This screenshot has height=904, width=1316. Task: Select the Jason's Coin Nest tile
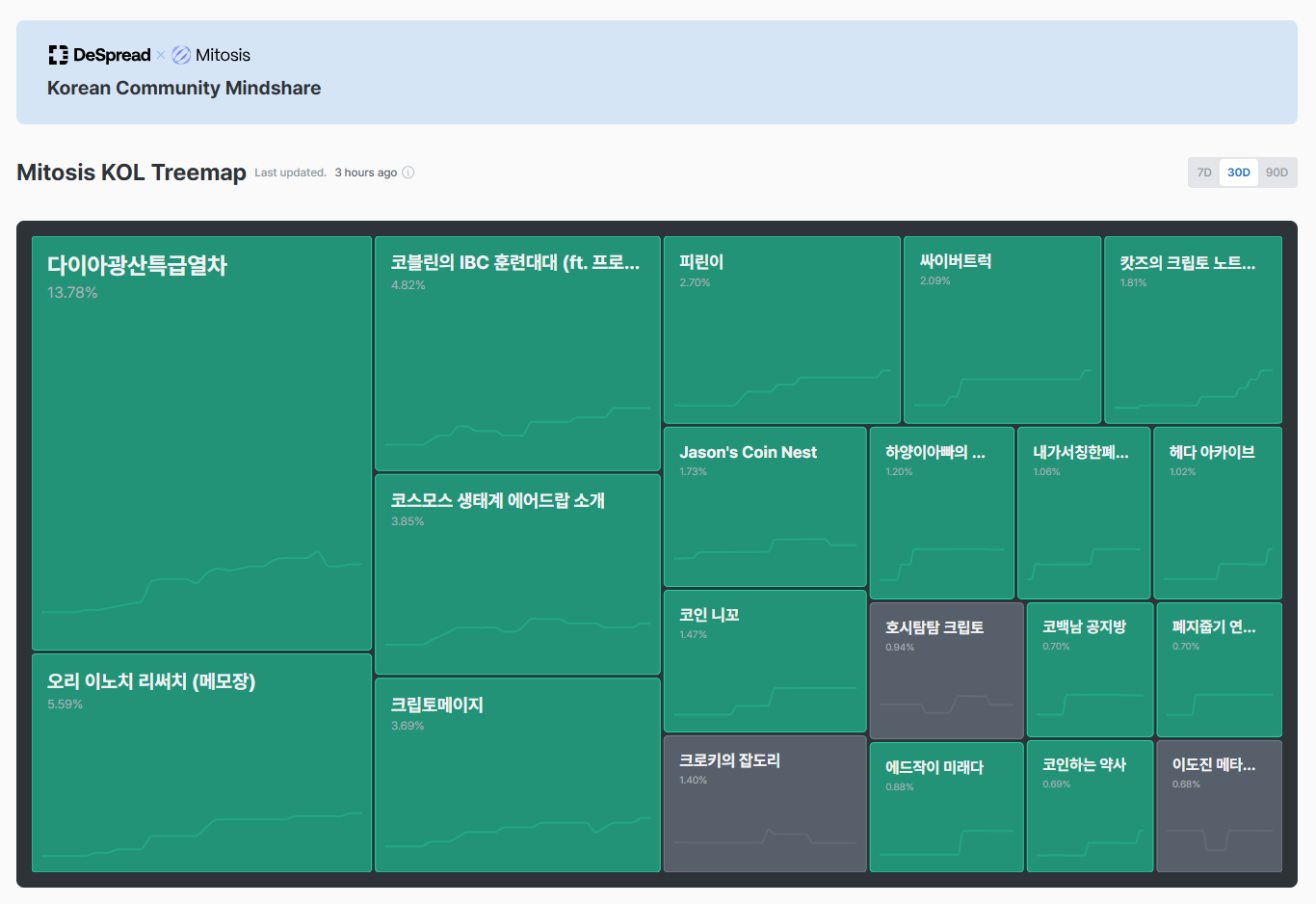pyautogui.click(x=765, y=507)
